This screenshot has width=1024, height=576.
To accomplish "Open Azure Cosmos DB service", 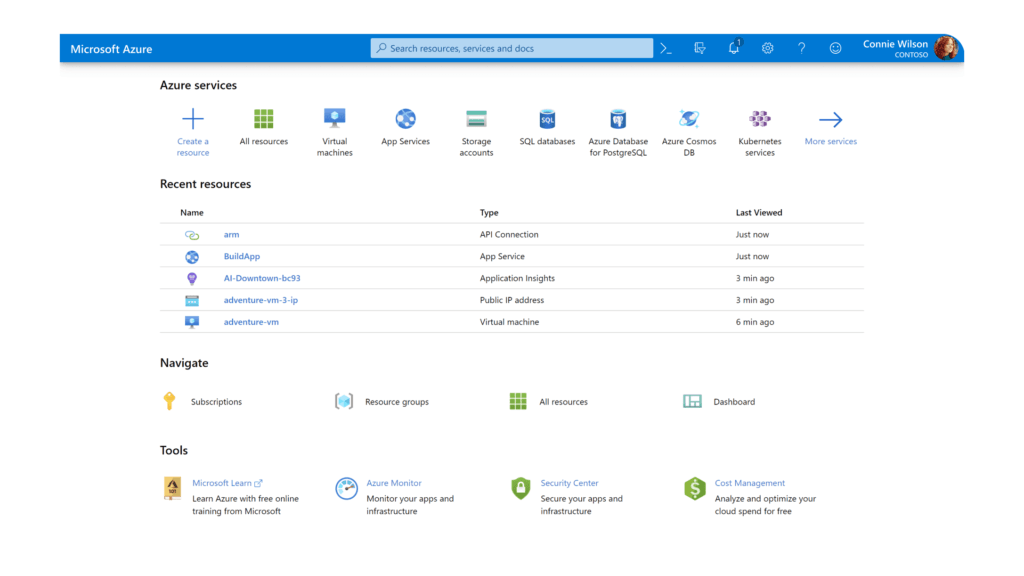I will pyautogui.click(x=689, y=119).
